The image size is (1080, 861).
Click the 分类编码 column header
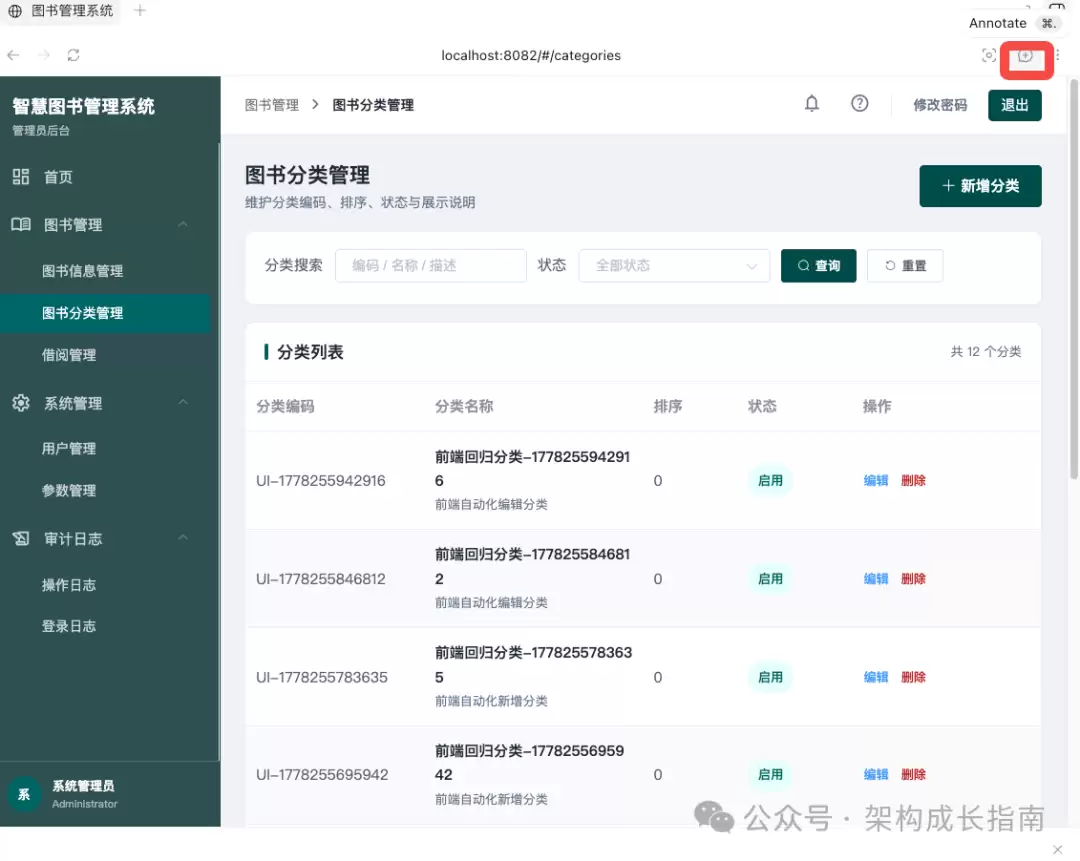click(285, 406)
